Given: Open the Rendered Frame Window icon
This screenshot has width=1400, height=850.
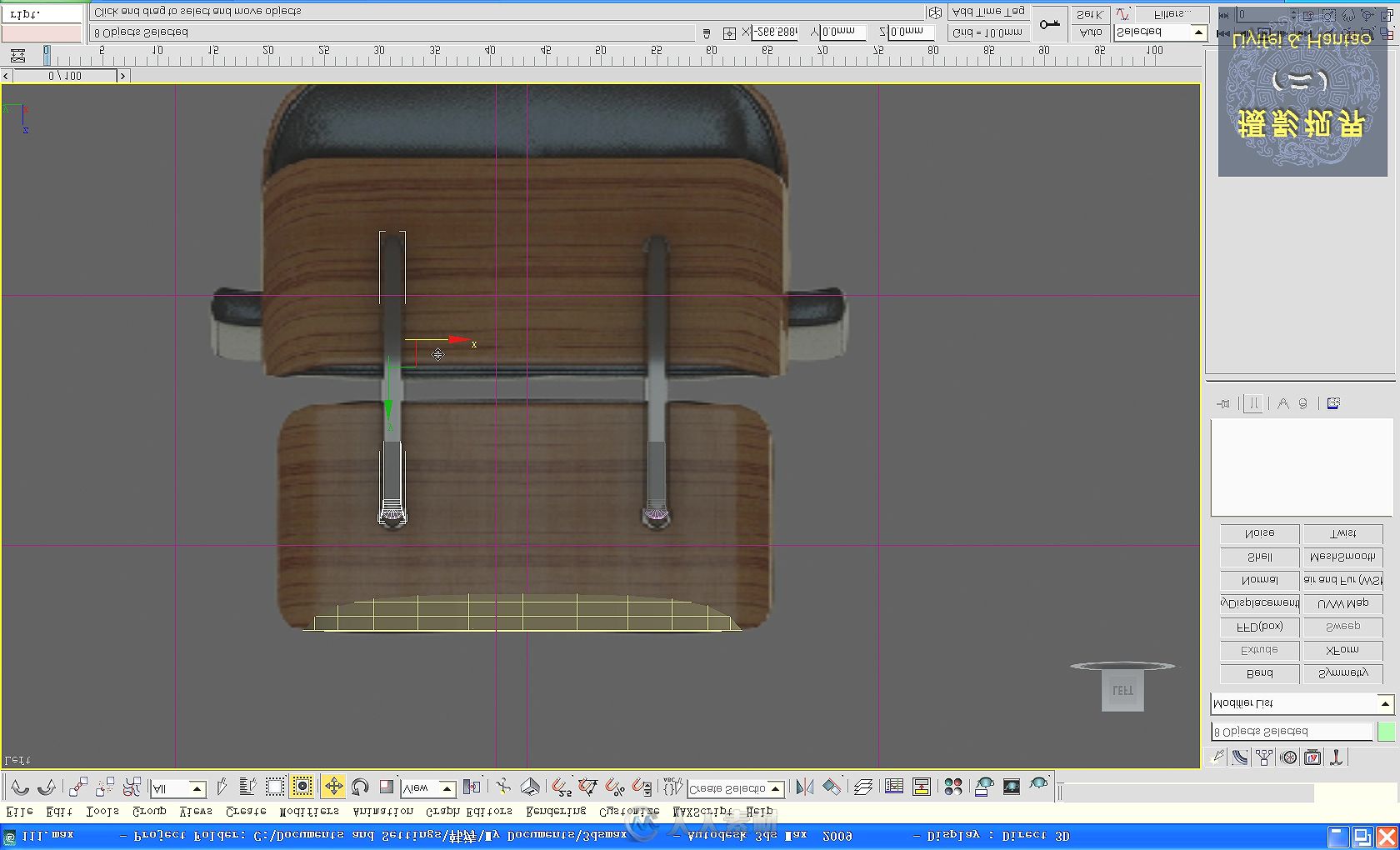Looking at the screenshot, I should coord(1012,787).
